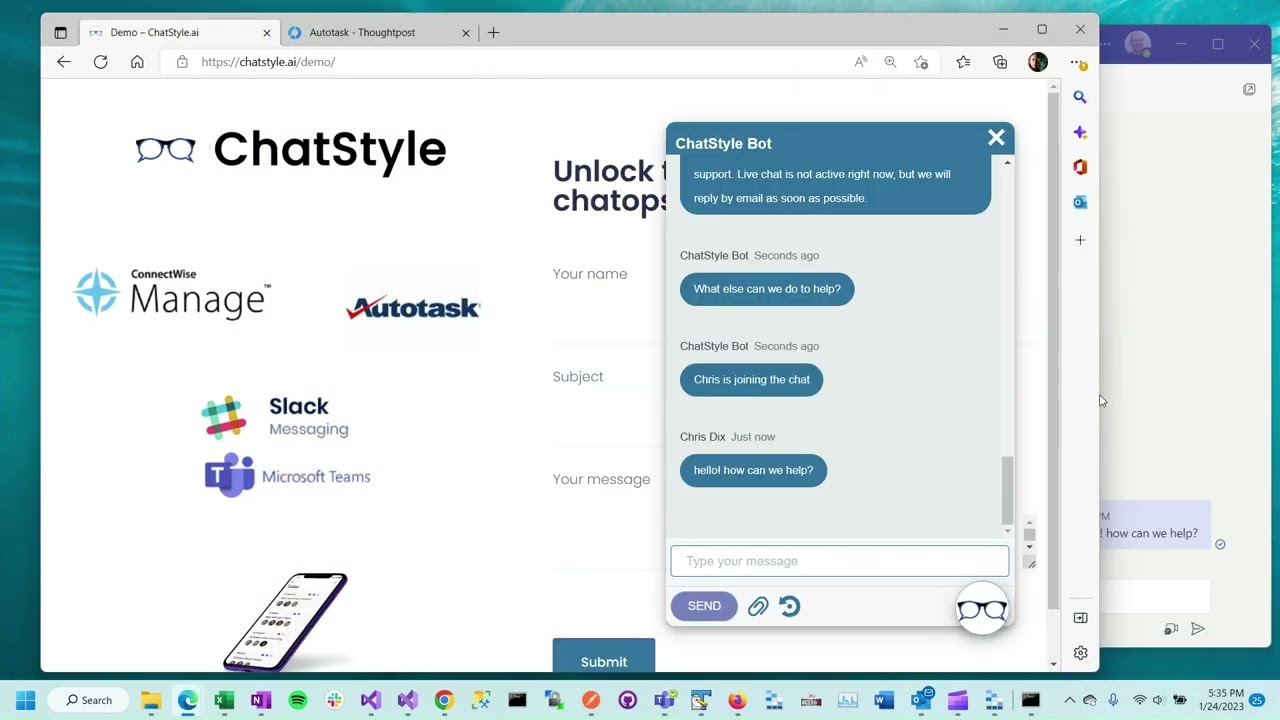Open a new browser tab
Viewport: 1280px width, 720px height.
click(x=493, y=32)
